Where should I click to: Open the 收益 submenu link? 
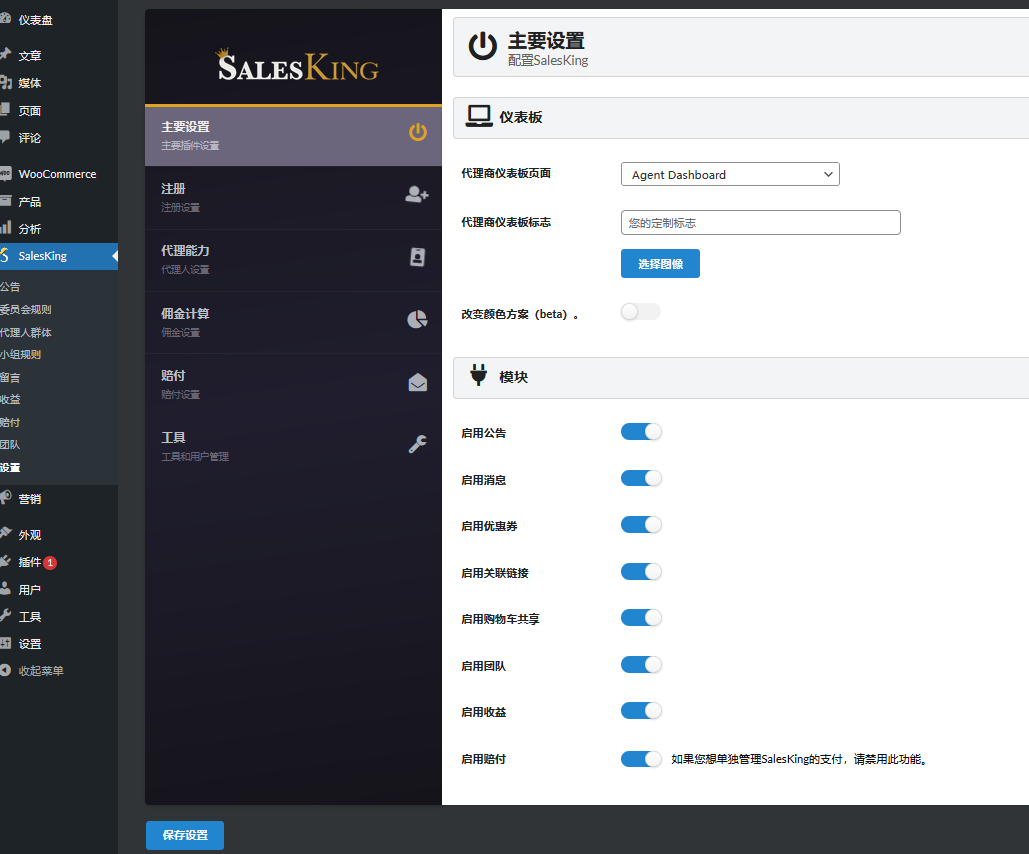click(10, 399)
